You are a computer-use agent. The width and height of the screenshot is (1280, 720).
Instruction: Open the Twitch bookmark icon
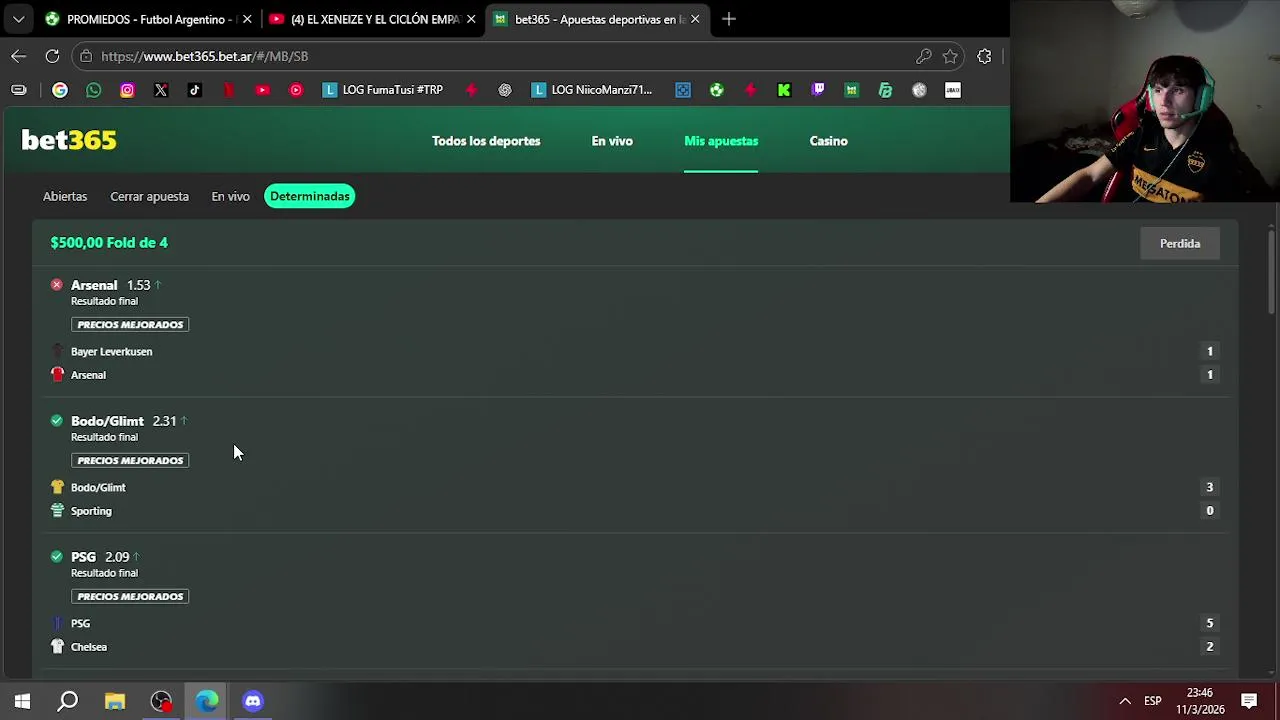[818, 90]
